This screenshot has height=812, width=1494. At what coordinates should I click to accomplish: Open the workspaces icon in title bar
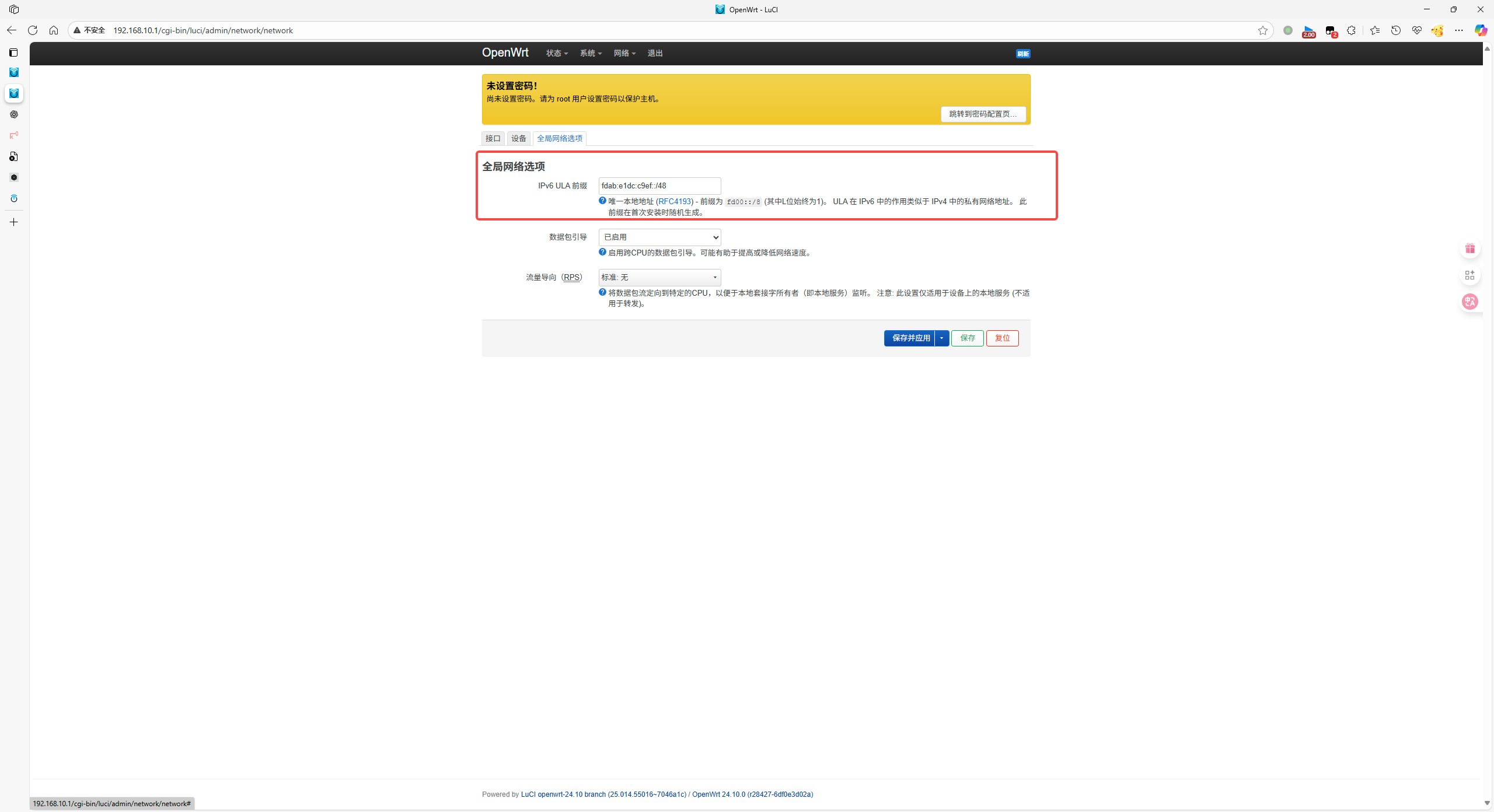click(x=14, y=9)
